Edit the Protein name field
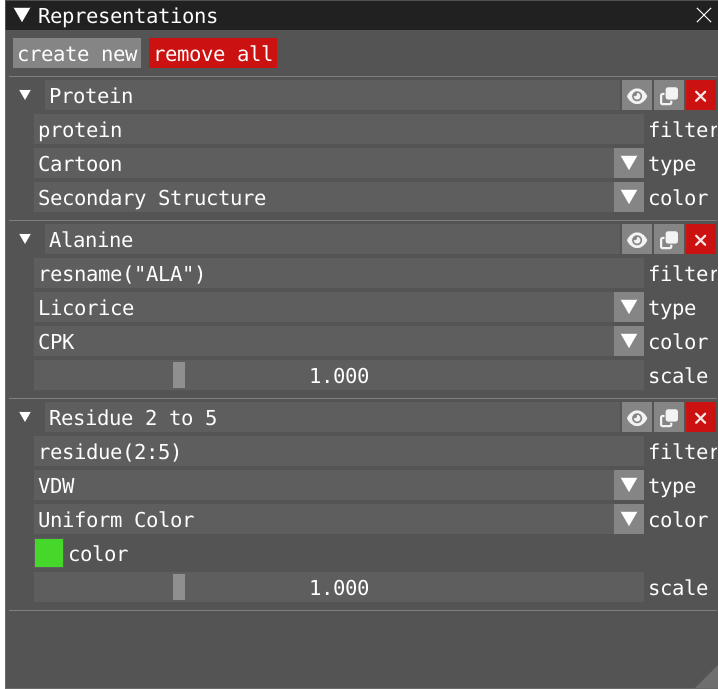The image size is (718, 689). tap(332, 96)
